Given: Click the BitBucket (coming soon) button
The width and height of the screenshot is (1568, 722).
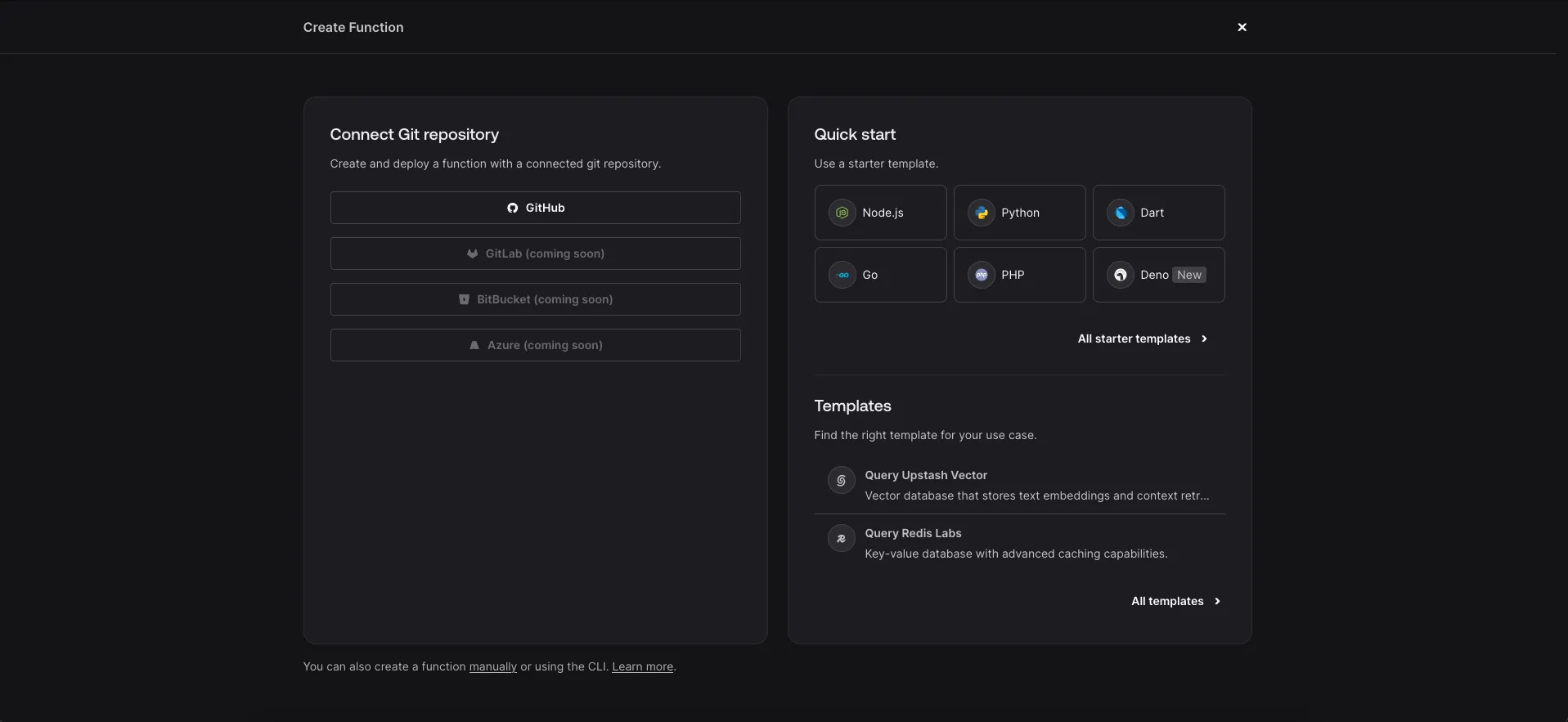Looking at the screenshot, I should point(535,299).
